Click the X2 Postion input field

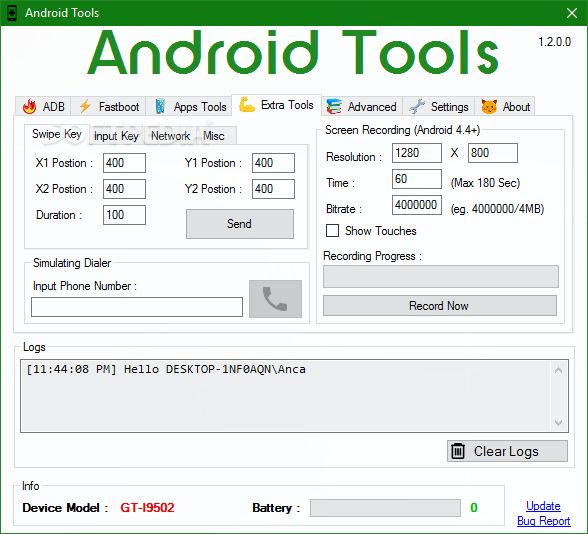click(x=124, y=189)
